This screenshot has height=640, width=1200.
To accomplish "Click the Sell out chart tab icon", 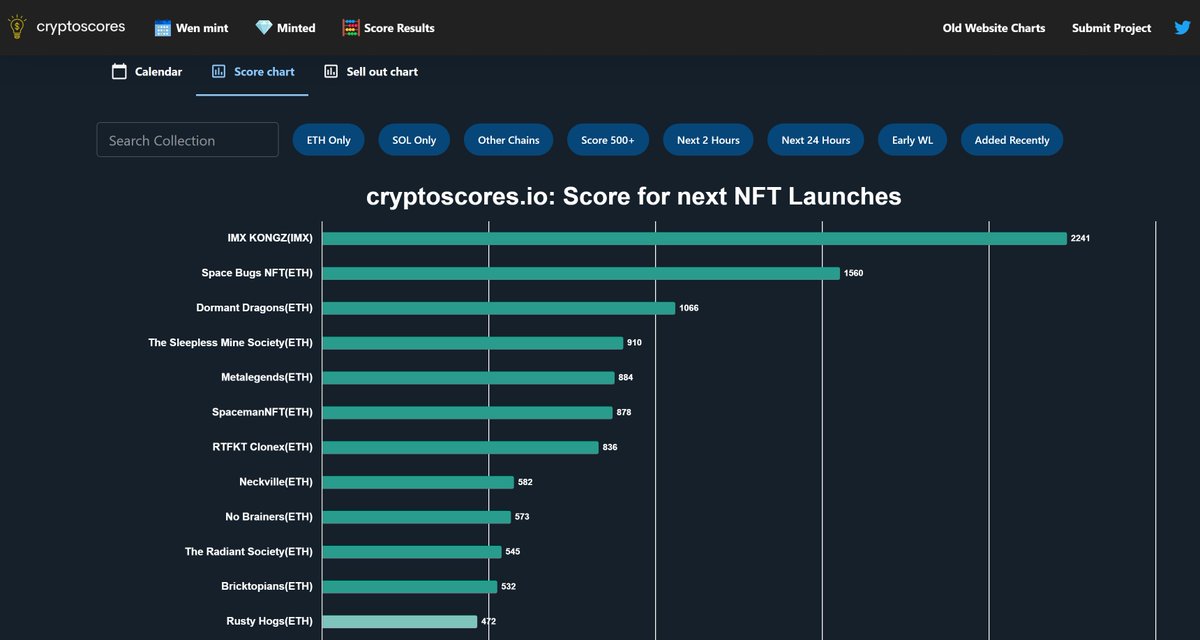I will [331, 71].
